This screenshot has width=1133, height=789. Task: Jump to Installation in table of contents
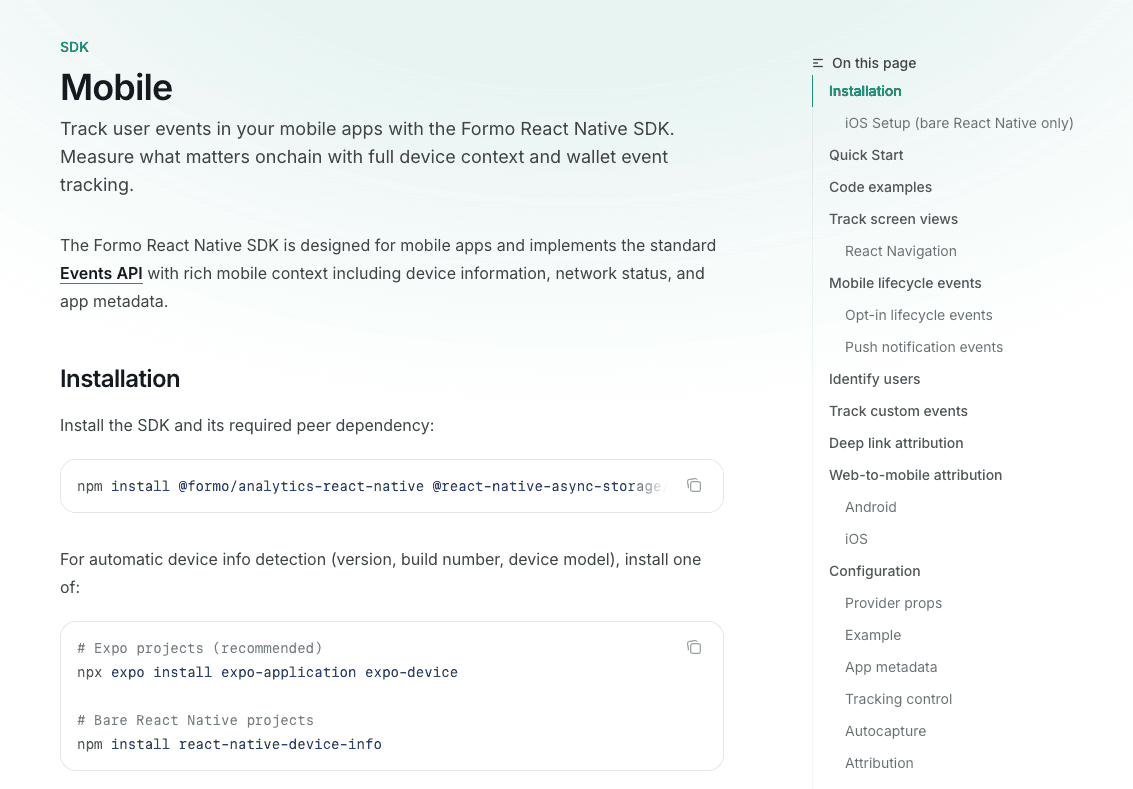tap(865, 91)
